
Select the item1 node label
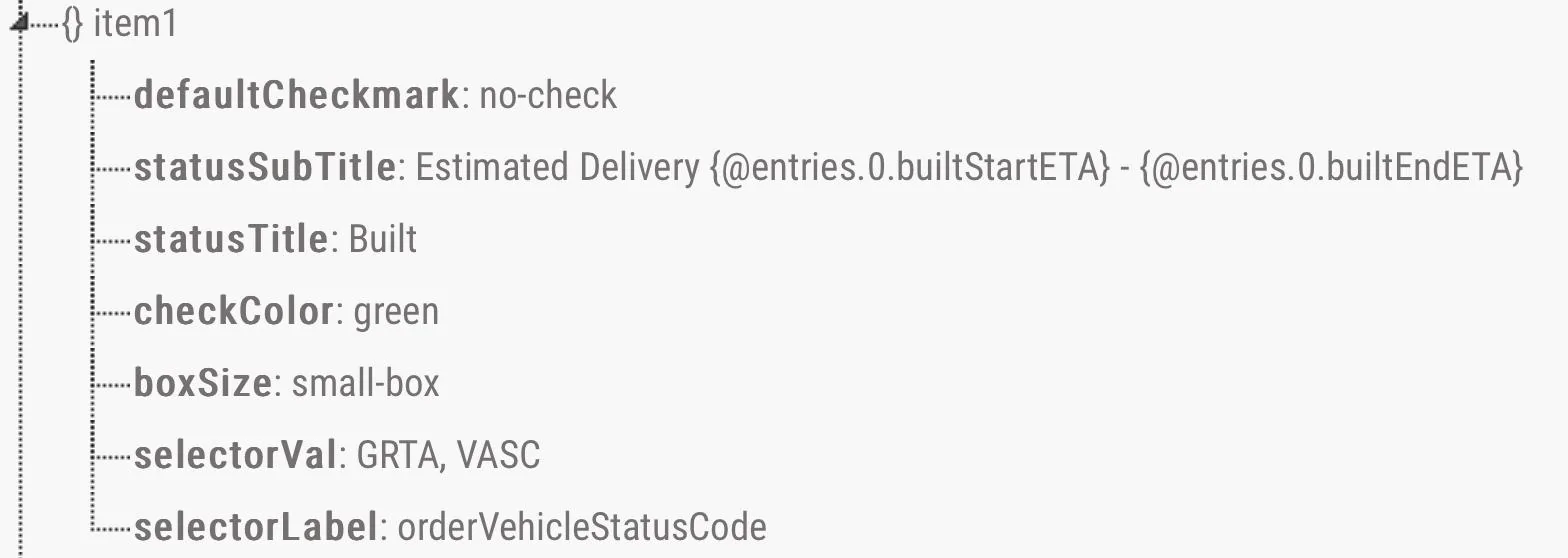(x=135, y=24)
